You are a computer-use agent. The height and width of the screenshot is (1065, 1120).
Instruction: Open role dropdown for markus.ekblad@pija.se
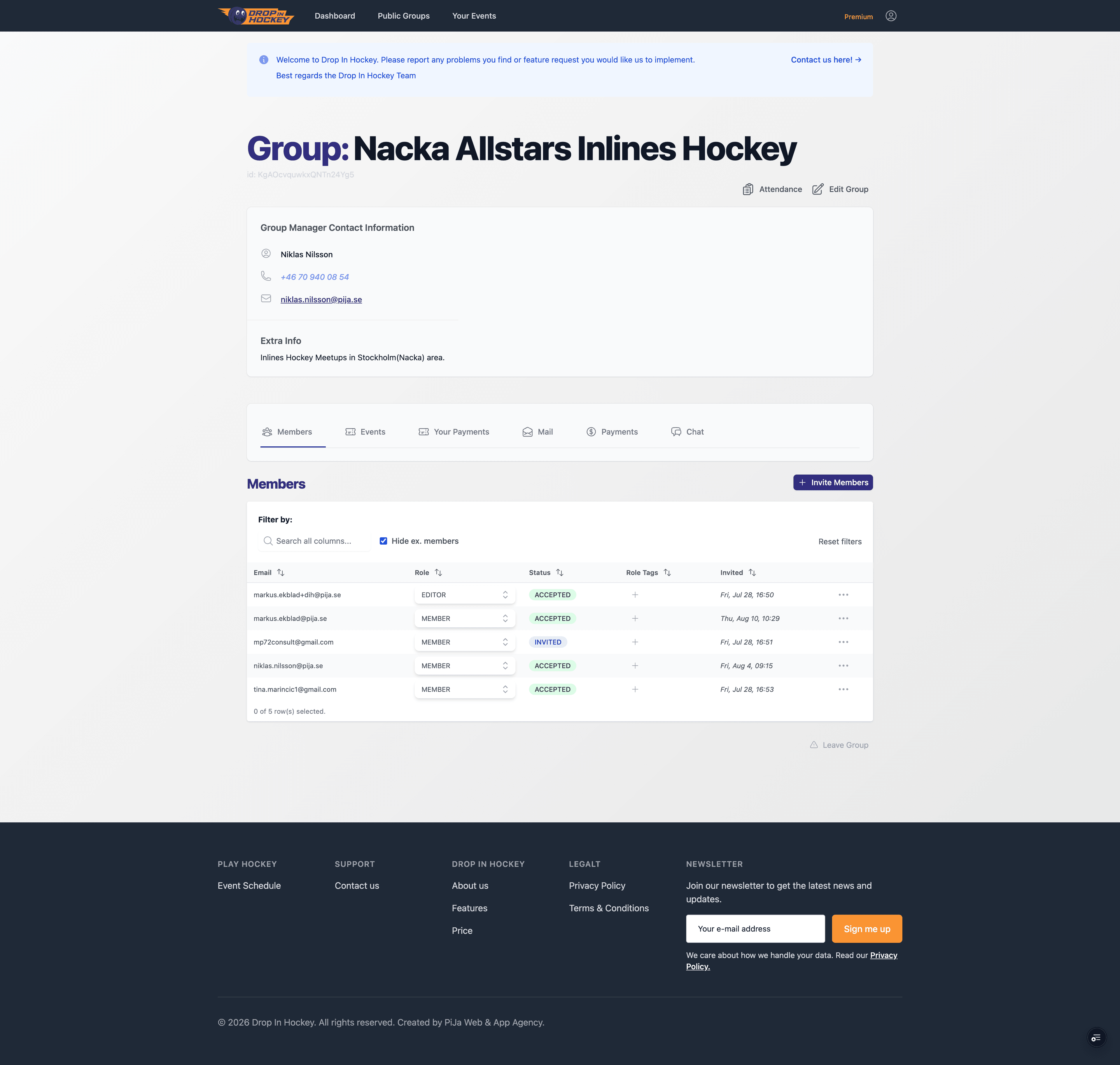465,619
